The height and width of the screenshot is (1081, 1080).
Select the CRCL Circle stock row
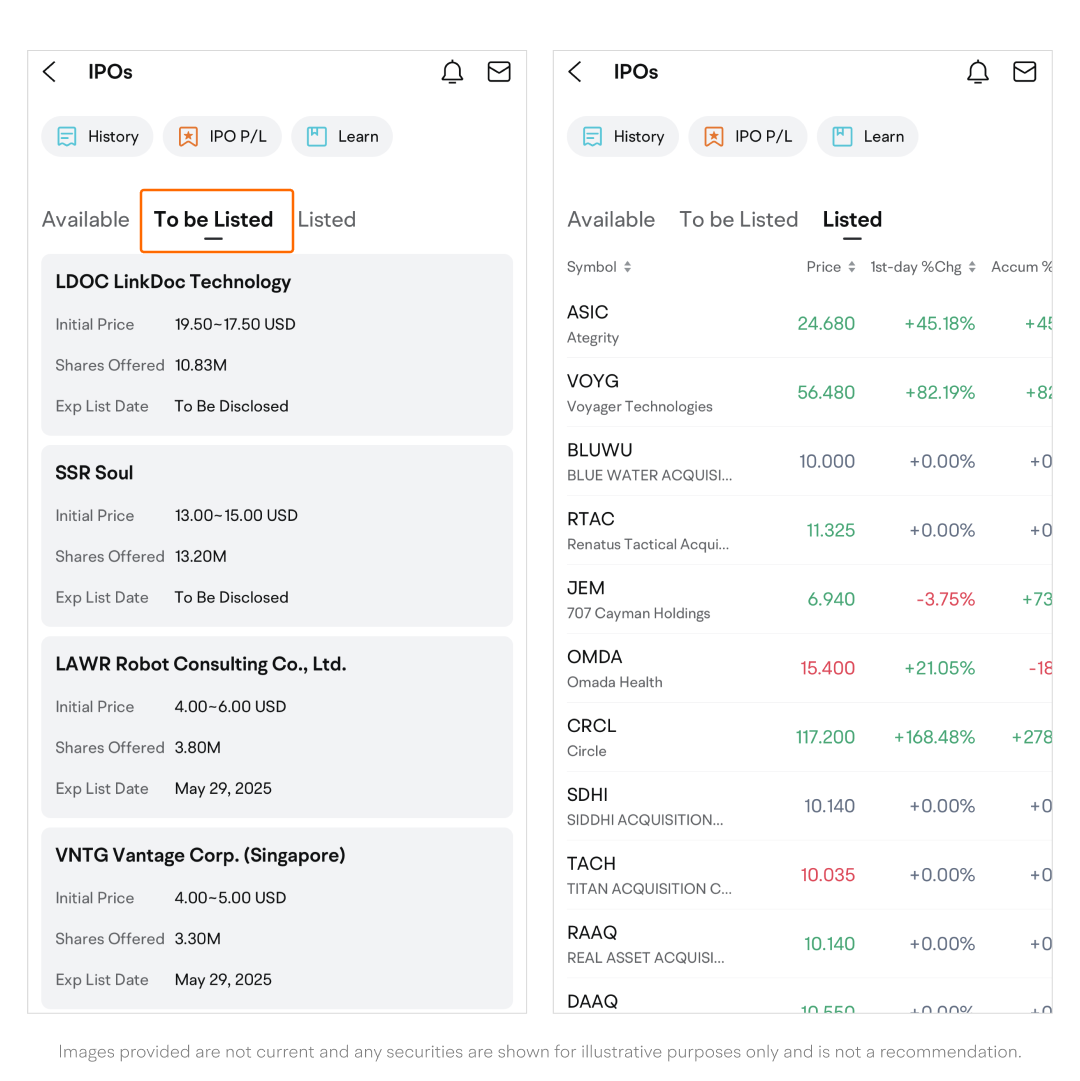tap(800, 737)
